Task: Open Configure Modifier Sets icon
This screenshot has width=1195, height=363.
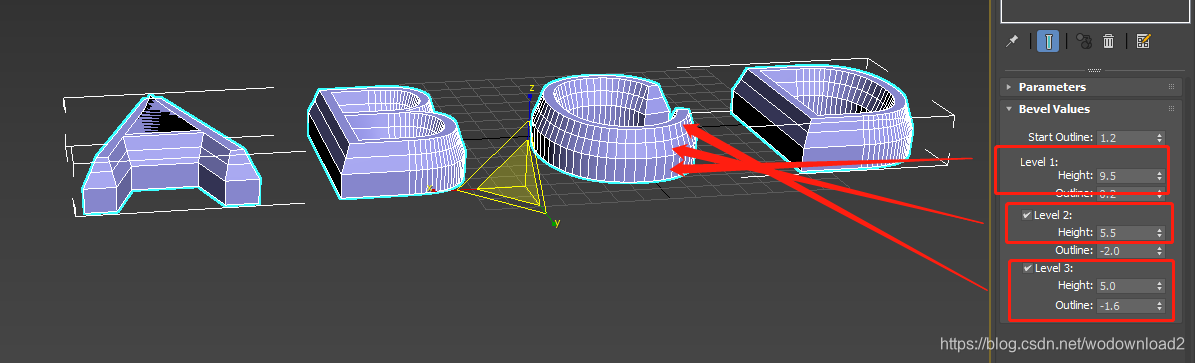Action: [x=1142, y=41]
